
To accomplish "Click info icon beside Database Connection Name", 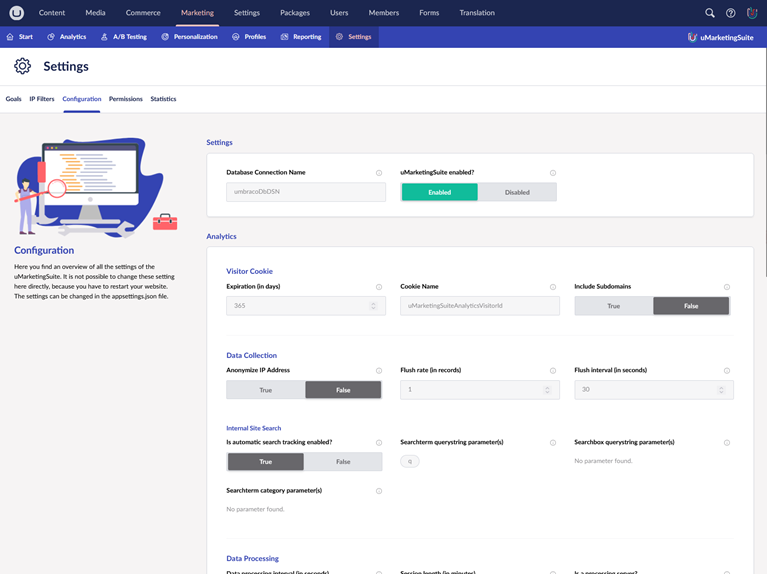I will tap(379, 173).
